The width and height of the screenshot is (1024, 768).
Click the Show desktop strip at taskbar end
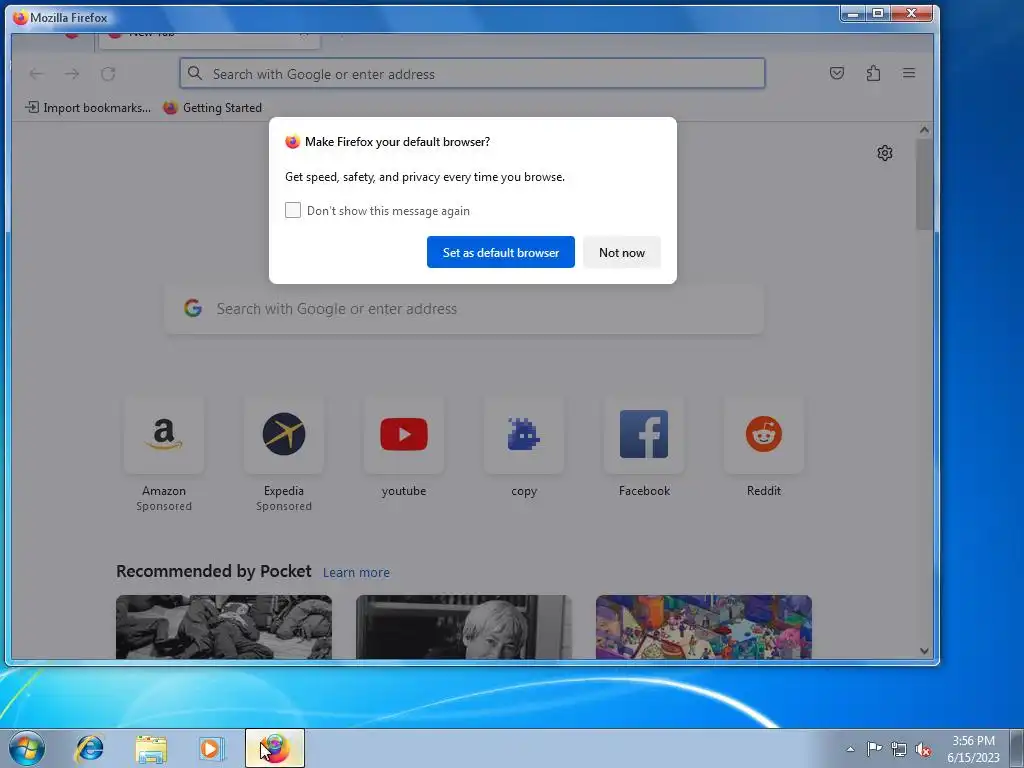coord(1016,748)
